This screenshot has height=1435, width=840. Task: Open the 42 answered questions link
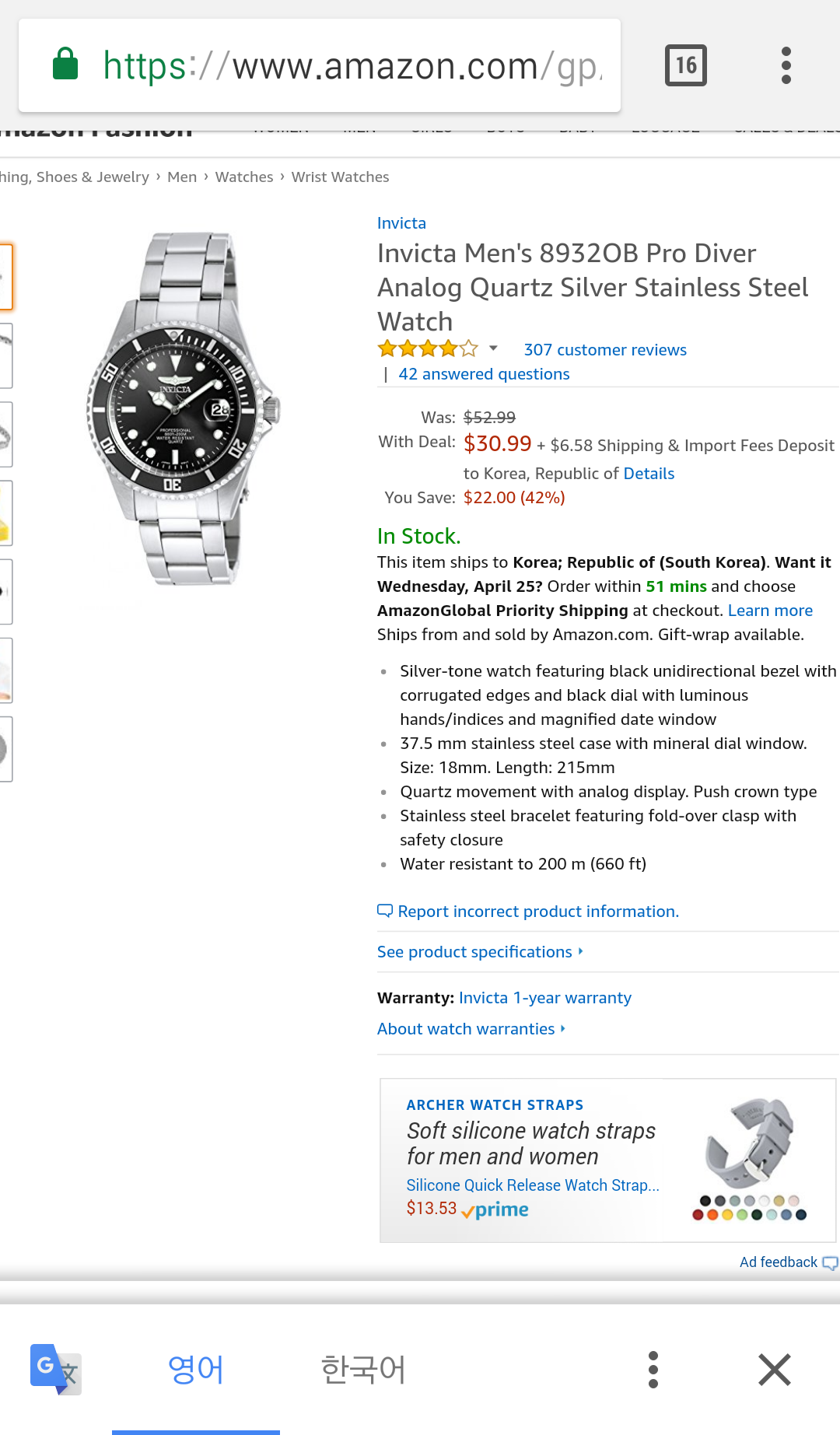(x=484, y=374)
